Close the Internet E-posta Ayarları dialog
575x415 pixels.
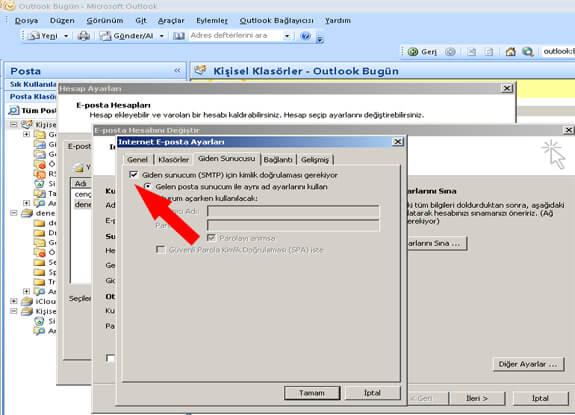pyautogui.click(x=398, y=142)
